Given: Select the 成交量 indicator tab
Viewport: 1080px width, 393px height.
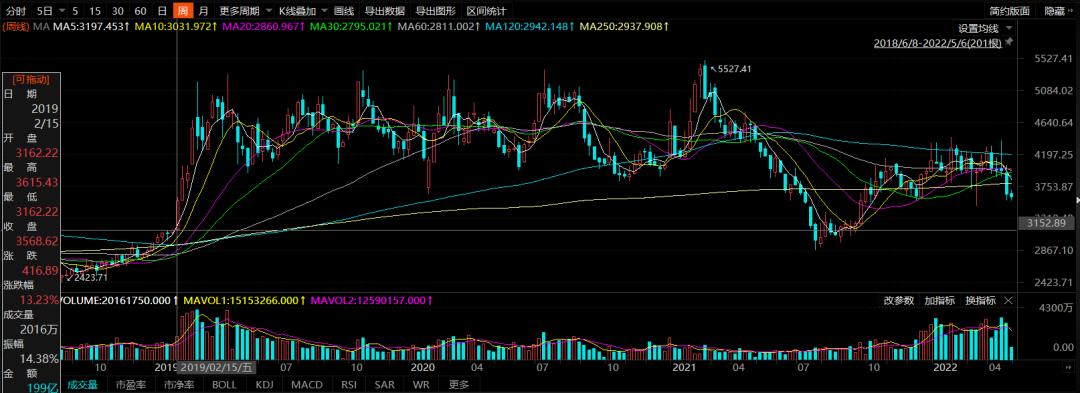Looking at the screenshot, I should pyautogui.click(x=82, y=385).
